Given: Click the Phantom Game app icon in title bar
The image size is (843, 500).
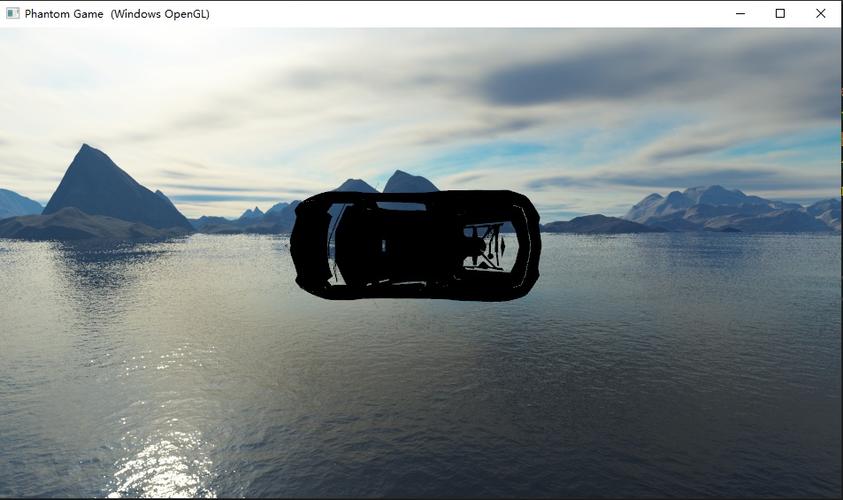Looking at the screenshot, I should (x=12, y=13).
